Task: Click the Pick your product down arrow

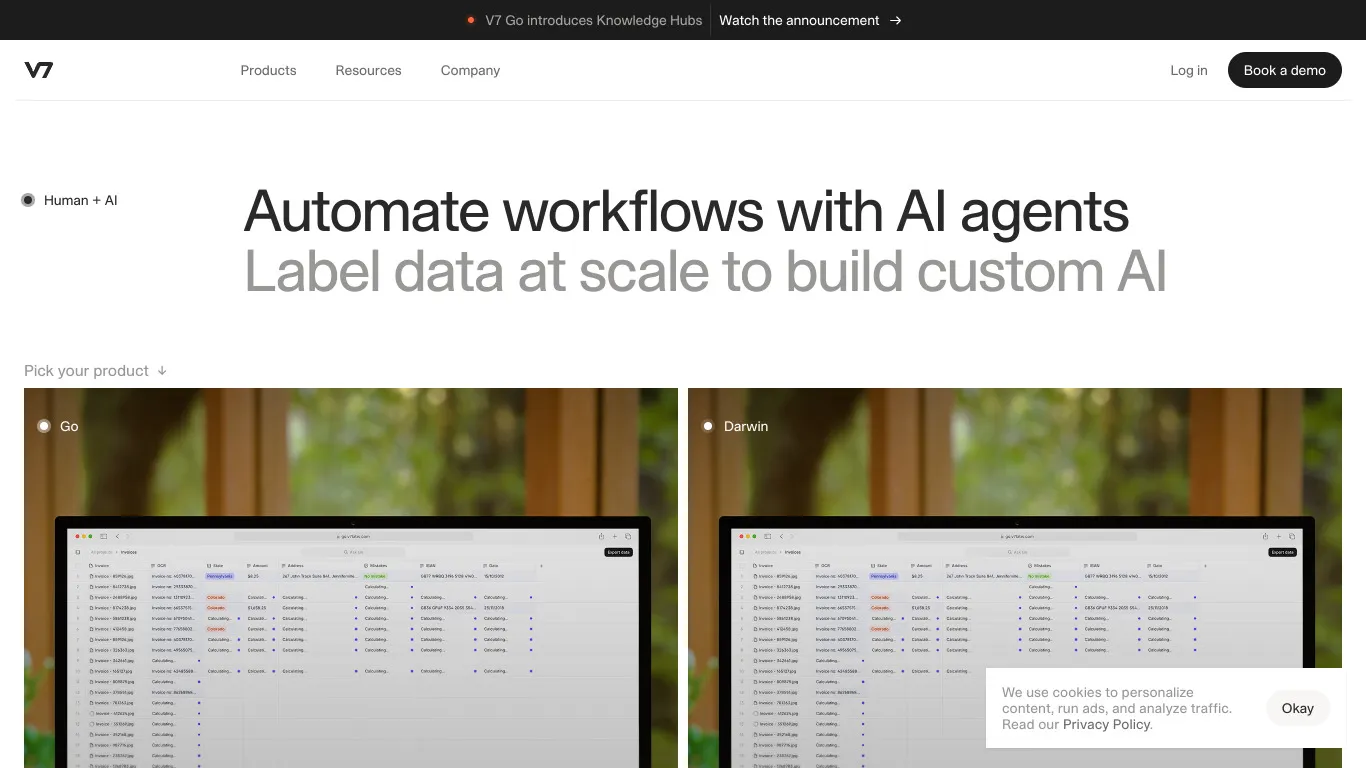Action: coord(162,371)
